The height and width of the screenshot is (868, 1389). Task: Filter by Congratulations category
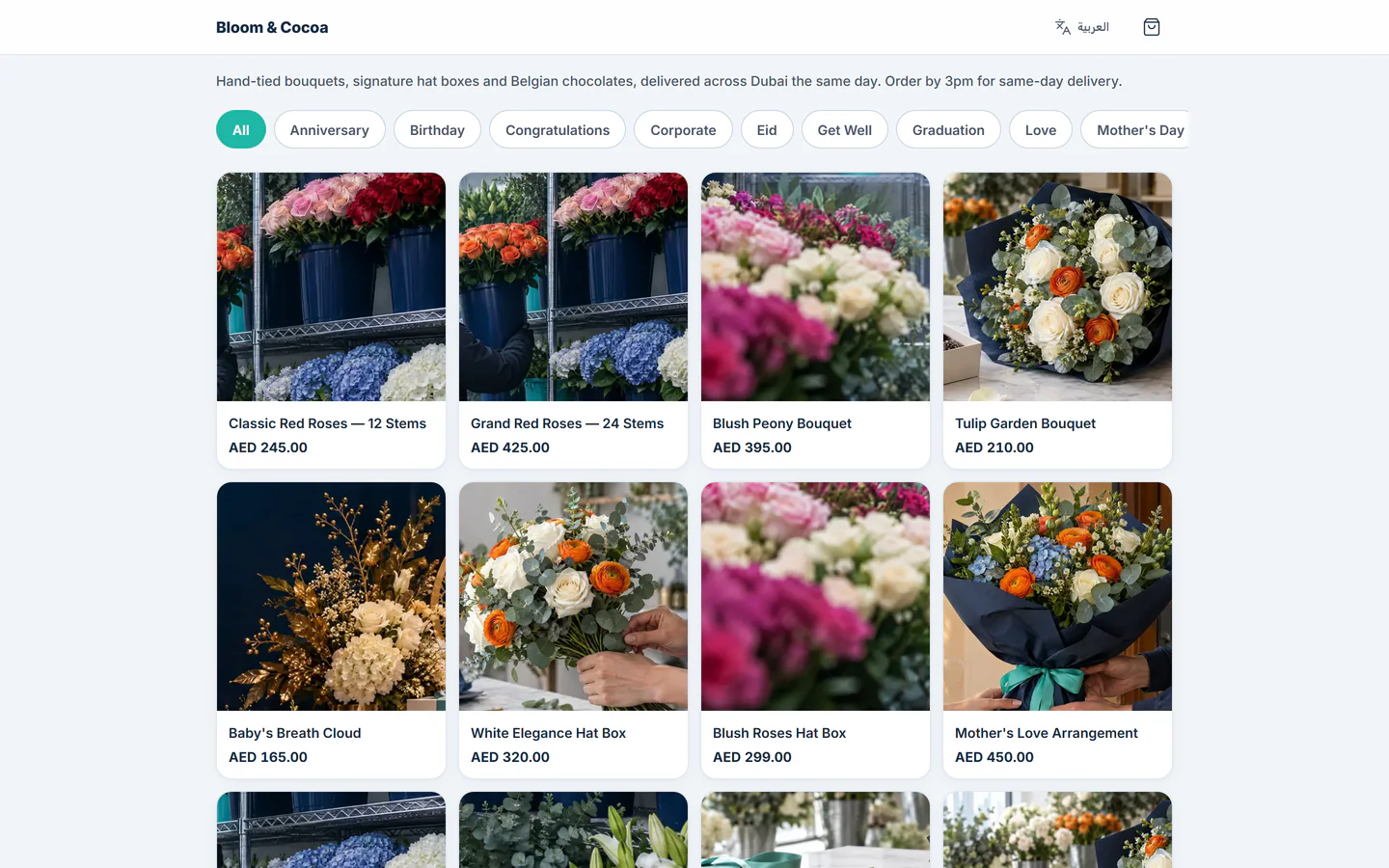[558, 129]
